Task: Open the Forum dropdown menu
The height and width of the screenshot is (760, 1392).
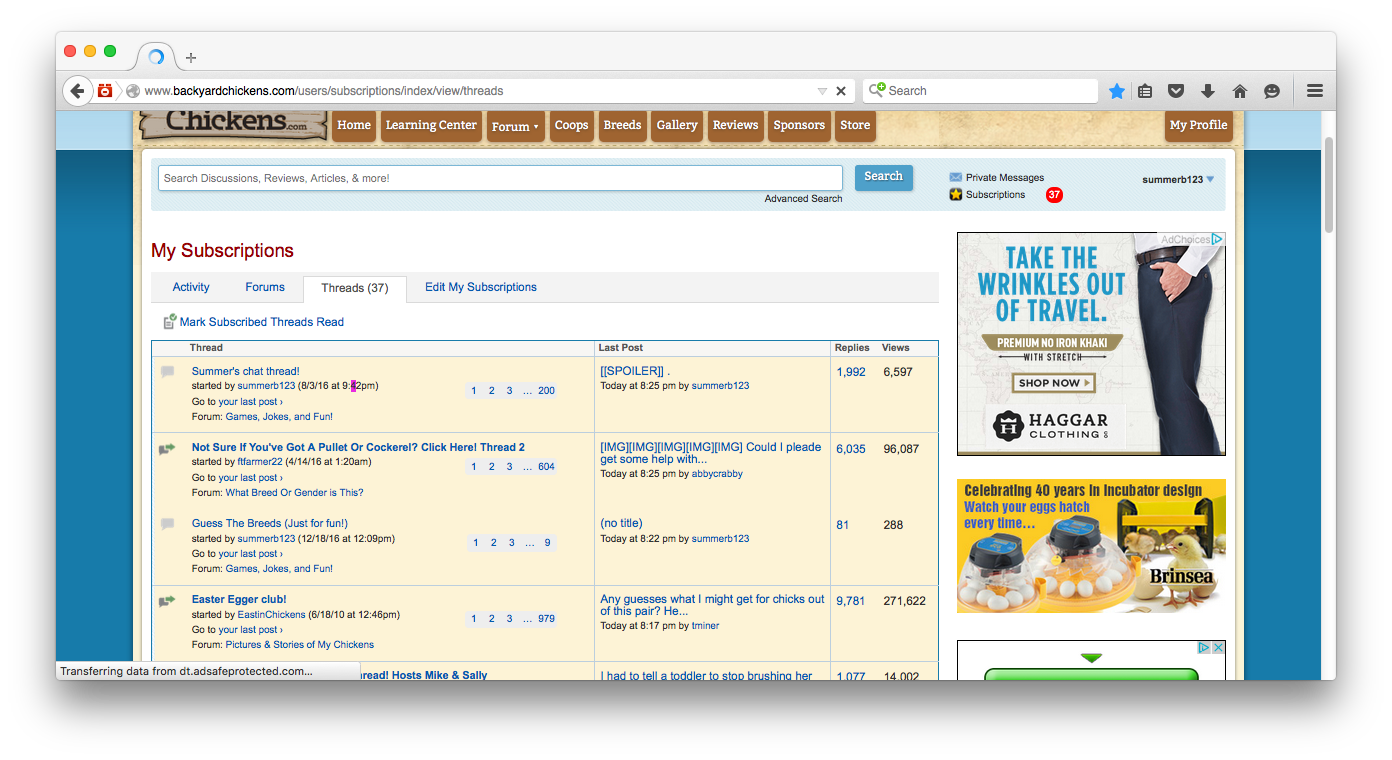Action: 515,126
